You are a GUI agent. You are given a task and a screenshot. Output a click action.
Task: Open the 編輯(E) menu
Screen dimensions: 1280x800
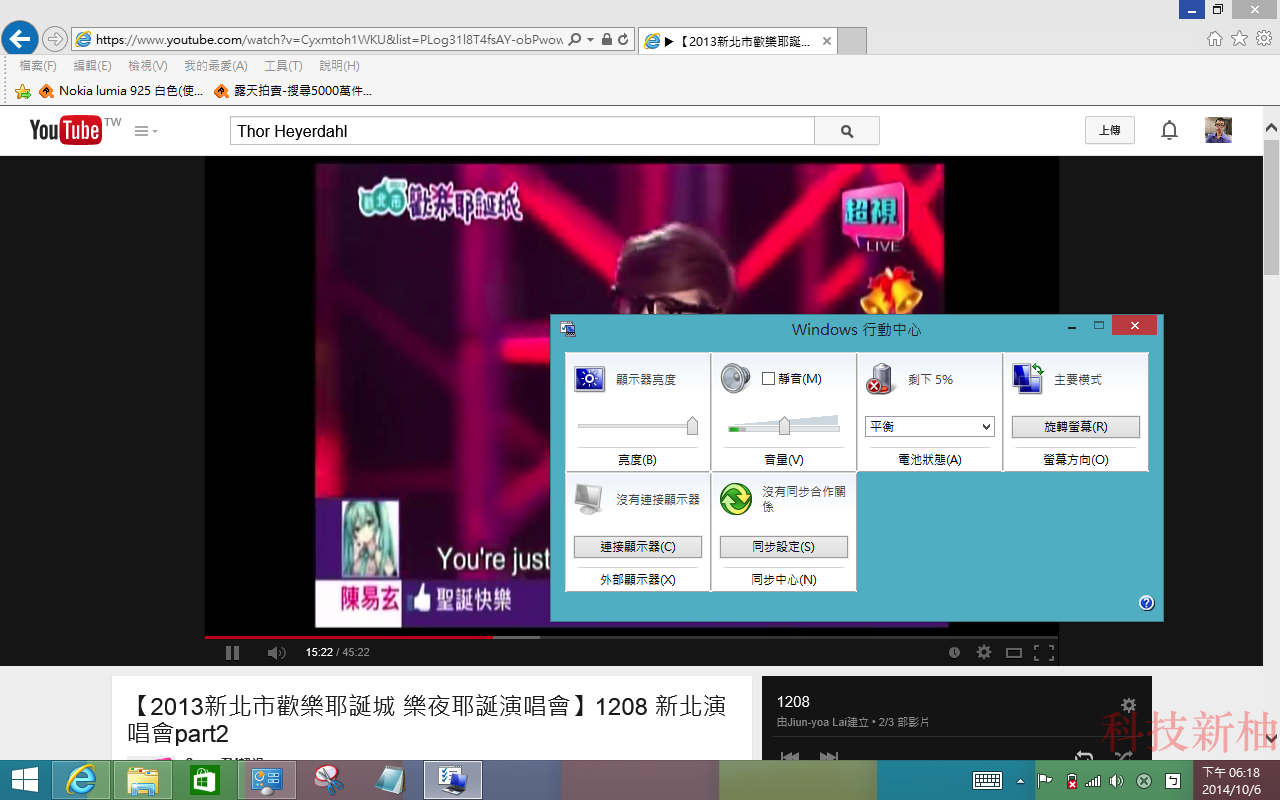pyautogui.click(x=92, y=66)
